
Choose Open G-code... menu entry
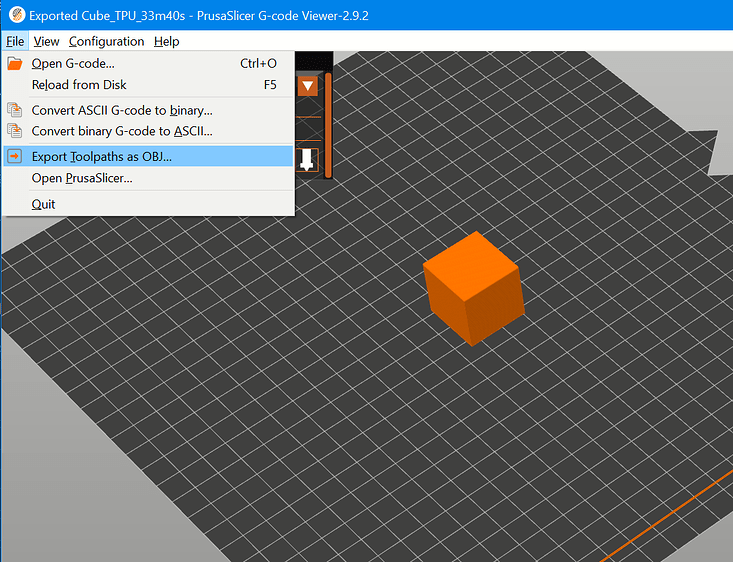tap(148, 63)
